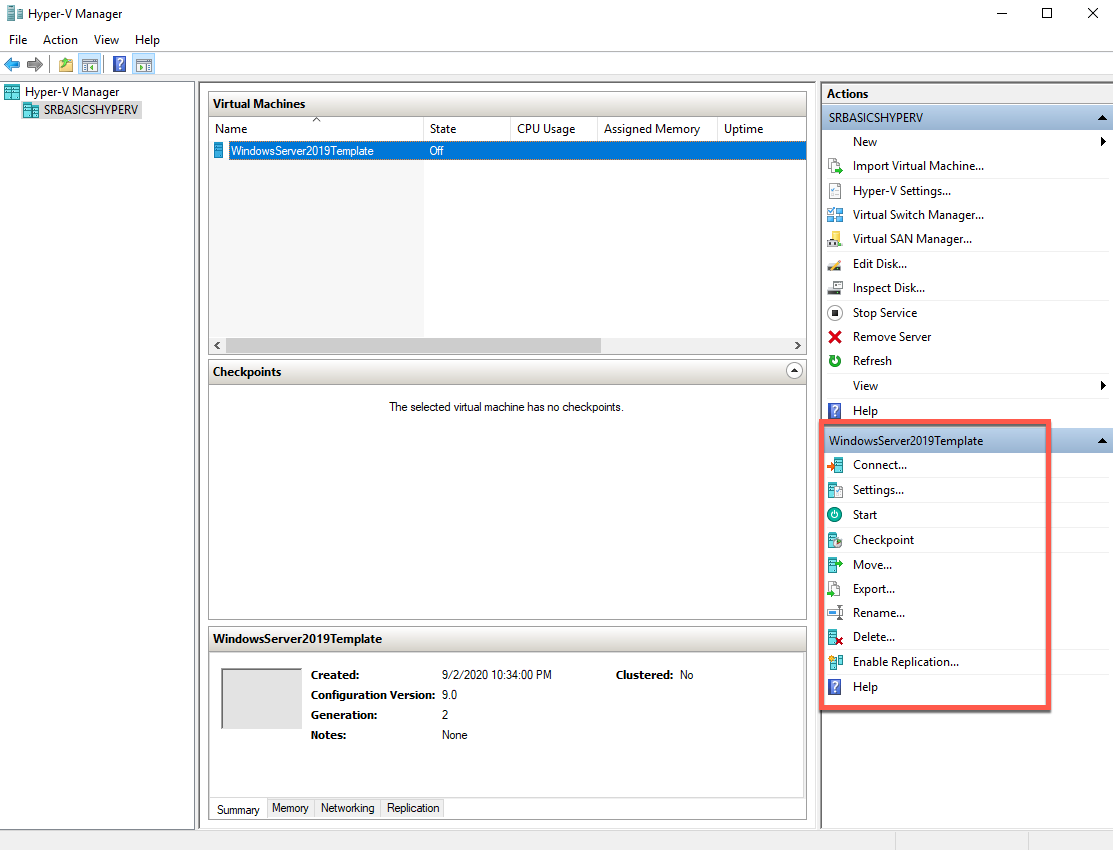Toggle the Show/Hide Action Pane toolbar icon
Screen dimensions: 1113x850
[x=144, y=65]
